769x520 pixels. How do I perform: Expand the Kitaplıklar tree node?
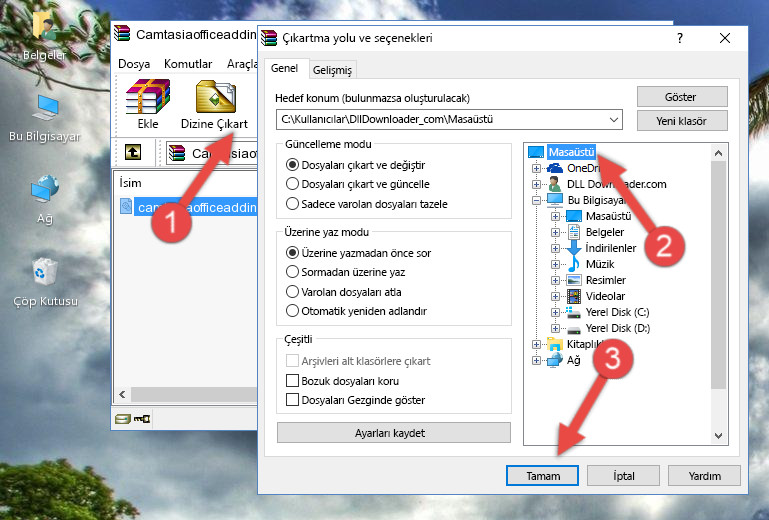[x=536, y=344]
